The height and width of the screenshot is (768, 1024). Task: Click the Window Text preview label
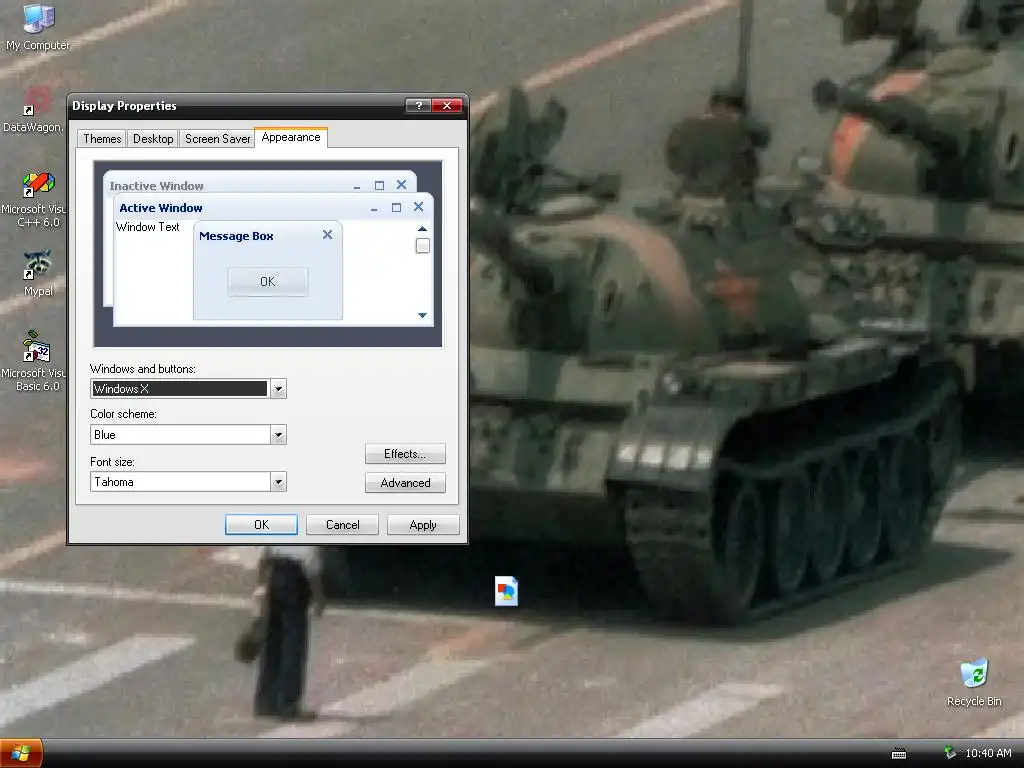(x=148, y=227)
